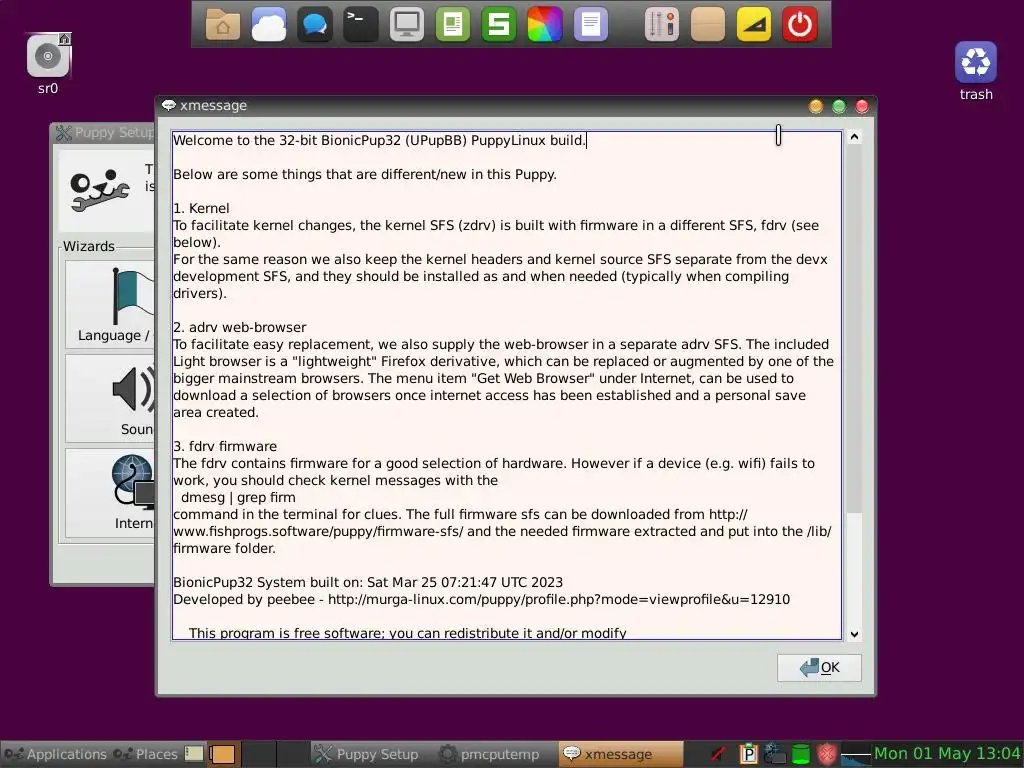
Task: Select the xmessage taskbar entry
Action: (x=620, y=754)
